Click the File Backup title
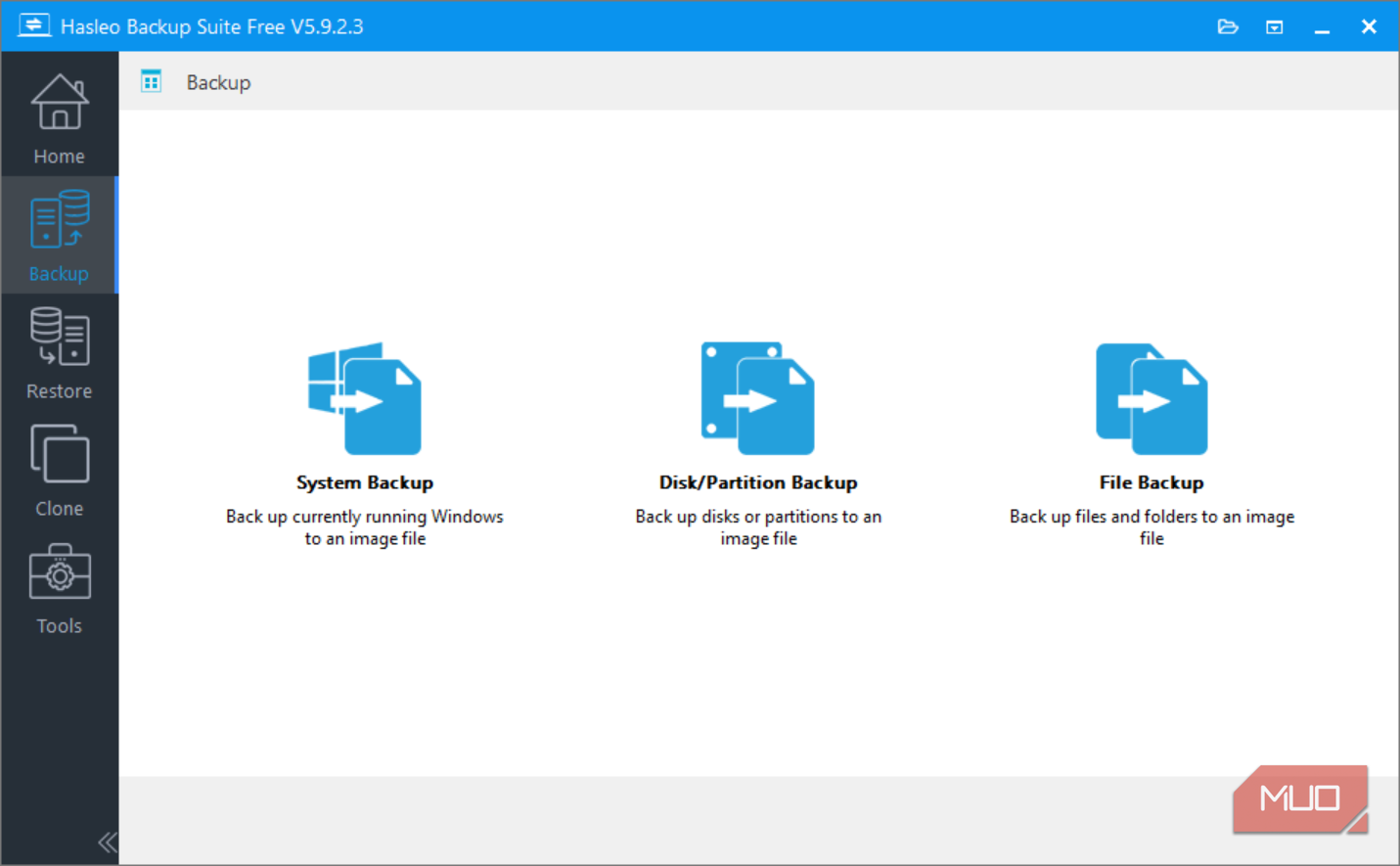 (1152, 482)
